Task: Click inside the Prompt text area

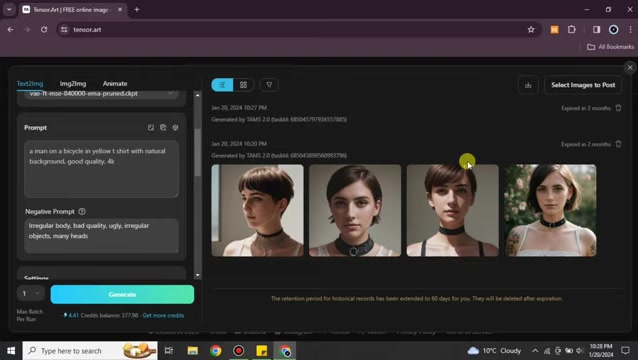Action: (101, 169)
